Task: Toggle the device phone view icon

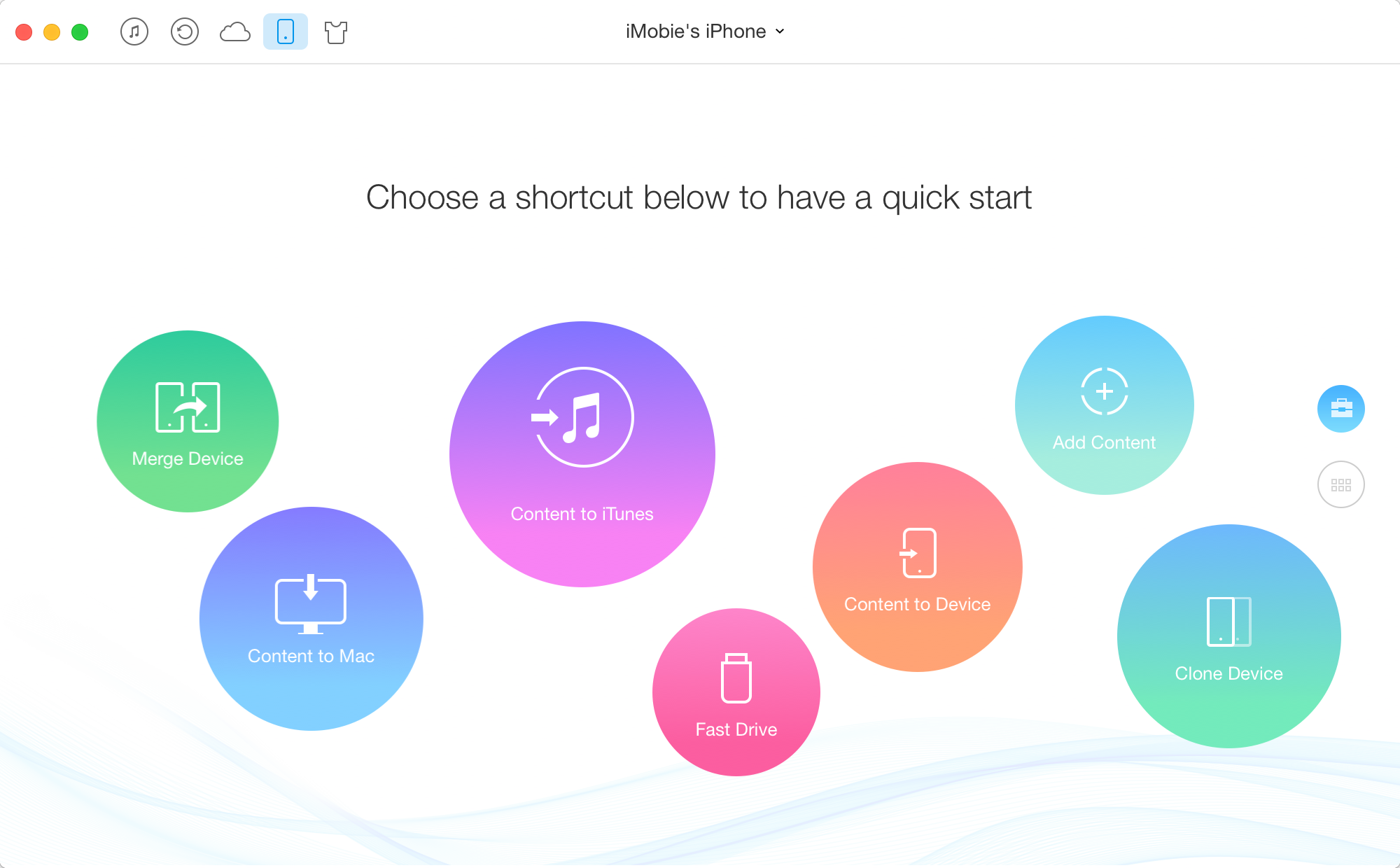Action: [285, 30]
